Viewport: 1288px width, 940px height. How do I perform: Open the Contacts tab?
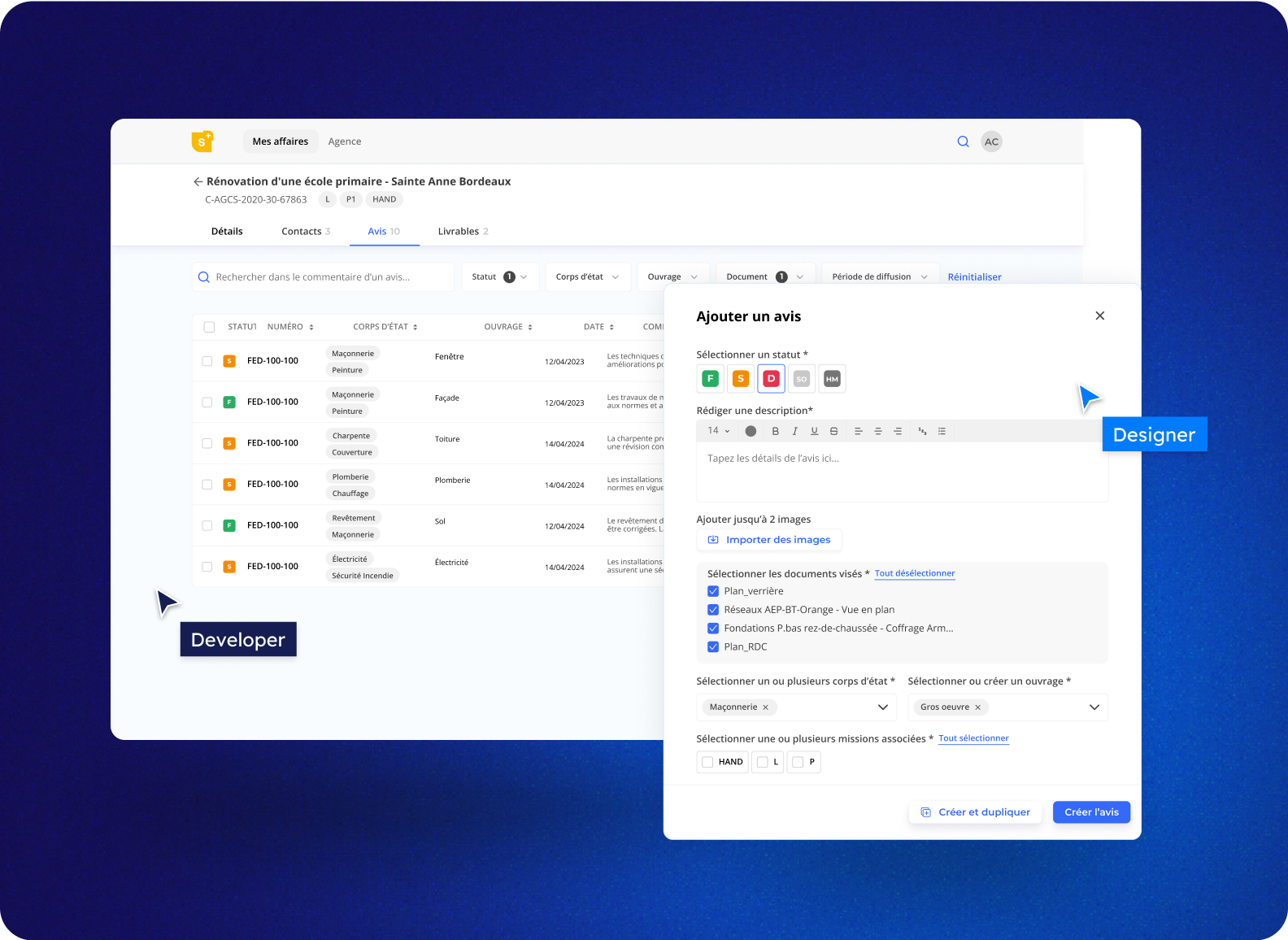coord(305,232)
